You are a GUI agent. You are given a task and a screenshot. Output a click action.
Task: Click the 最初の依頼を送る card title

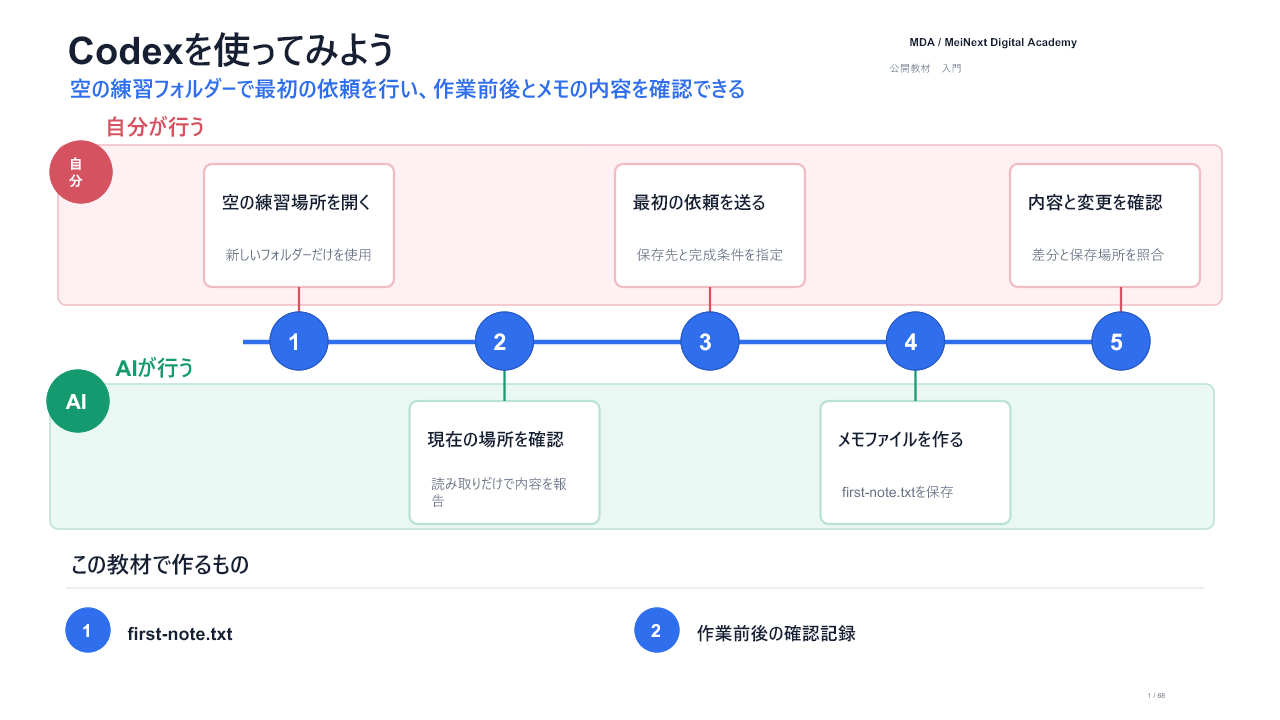point(699,203)
